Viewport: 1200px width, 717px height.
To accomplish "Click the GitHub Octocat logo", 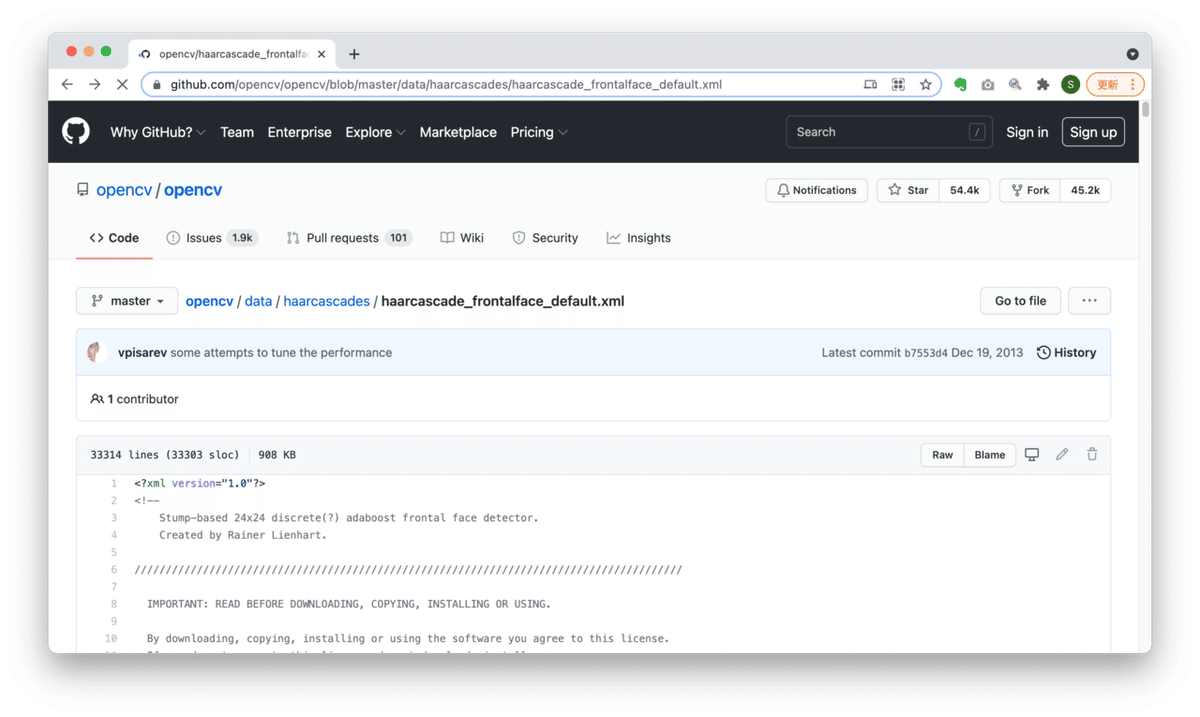I will (76, 131).
